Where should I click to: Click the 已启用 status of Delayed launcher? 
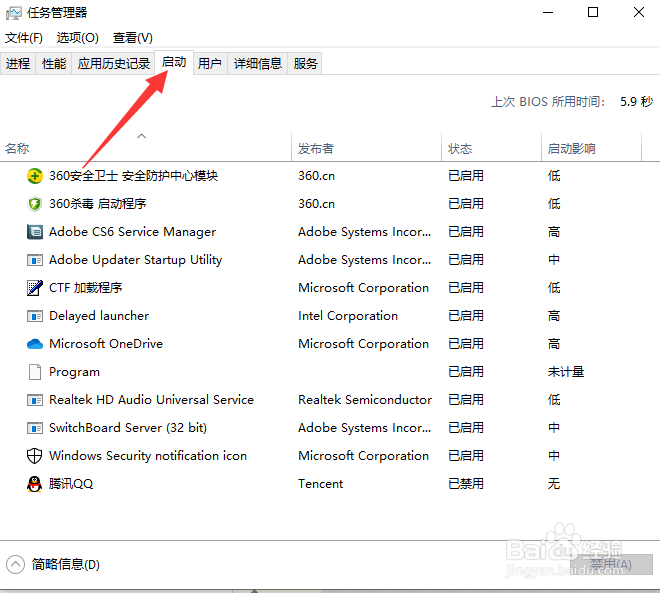coord(466,316)
